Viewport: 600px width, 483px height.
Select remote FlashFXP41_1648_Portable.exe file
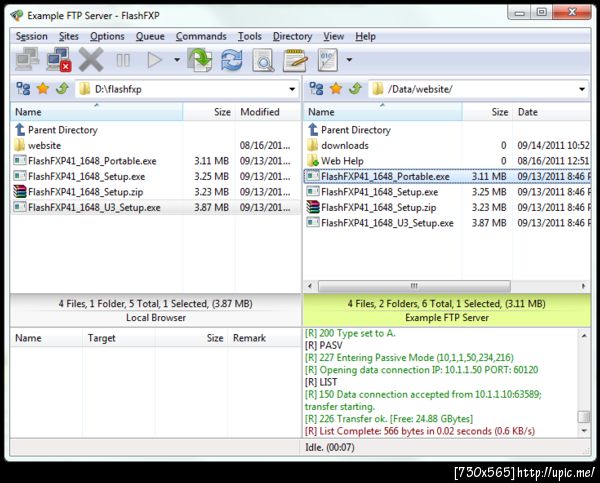point(378,176)
